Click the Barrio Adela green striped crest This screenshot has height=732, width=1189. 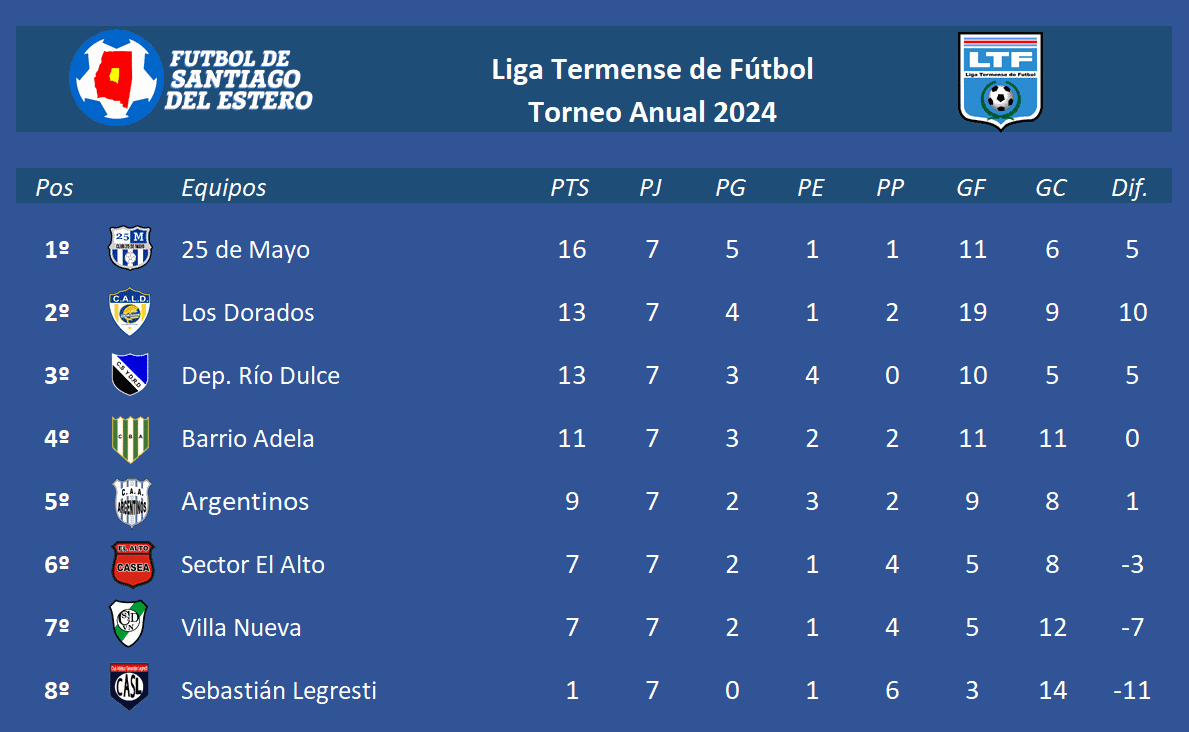[x=130, y=438]
